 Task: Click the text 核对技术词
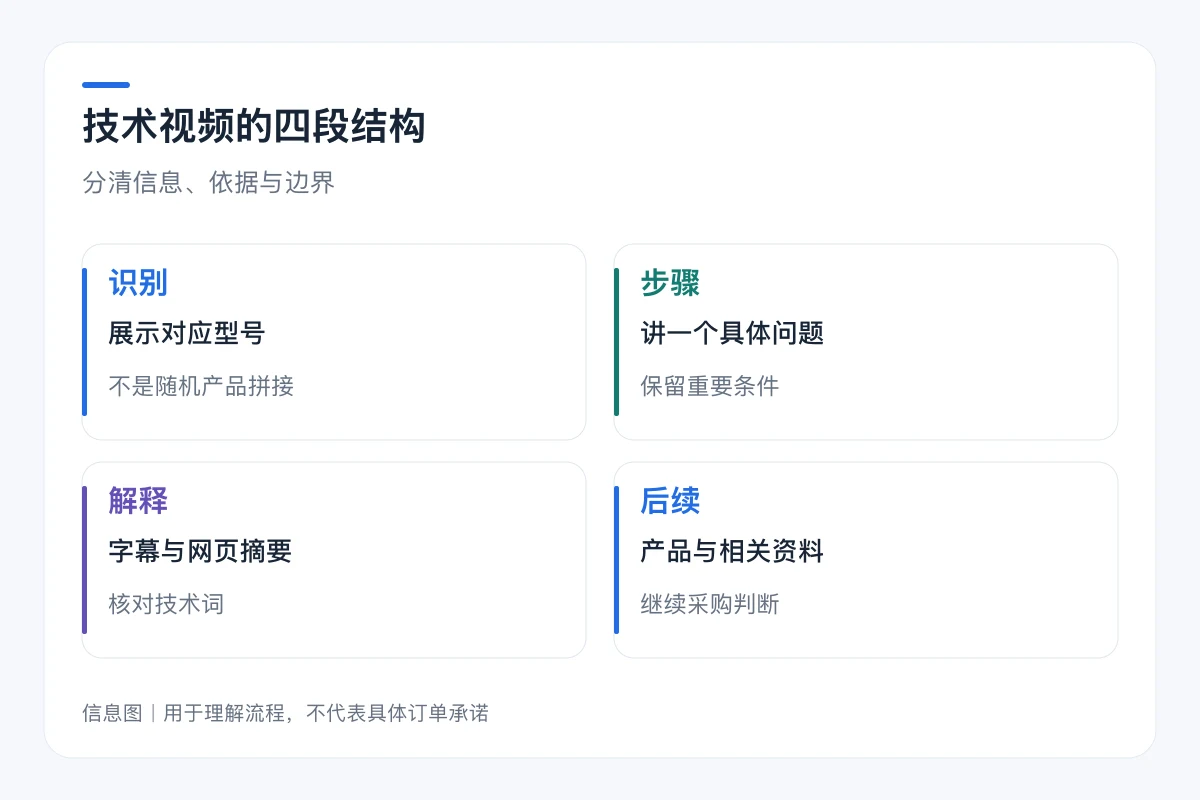(x=166, y=604)
